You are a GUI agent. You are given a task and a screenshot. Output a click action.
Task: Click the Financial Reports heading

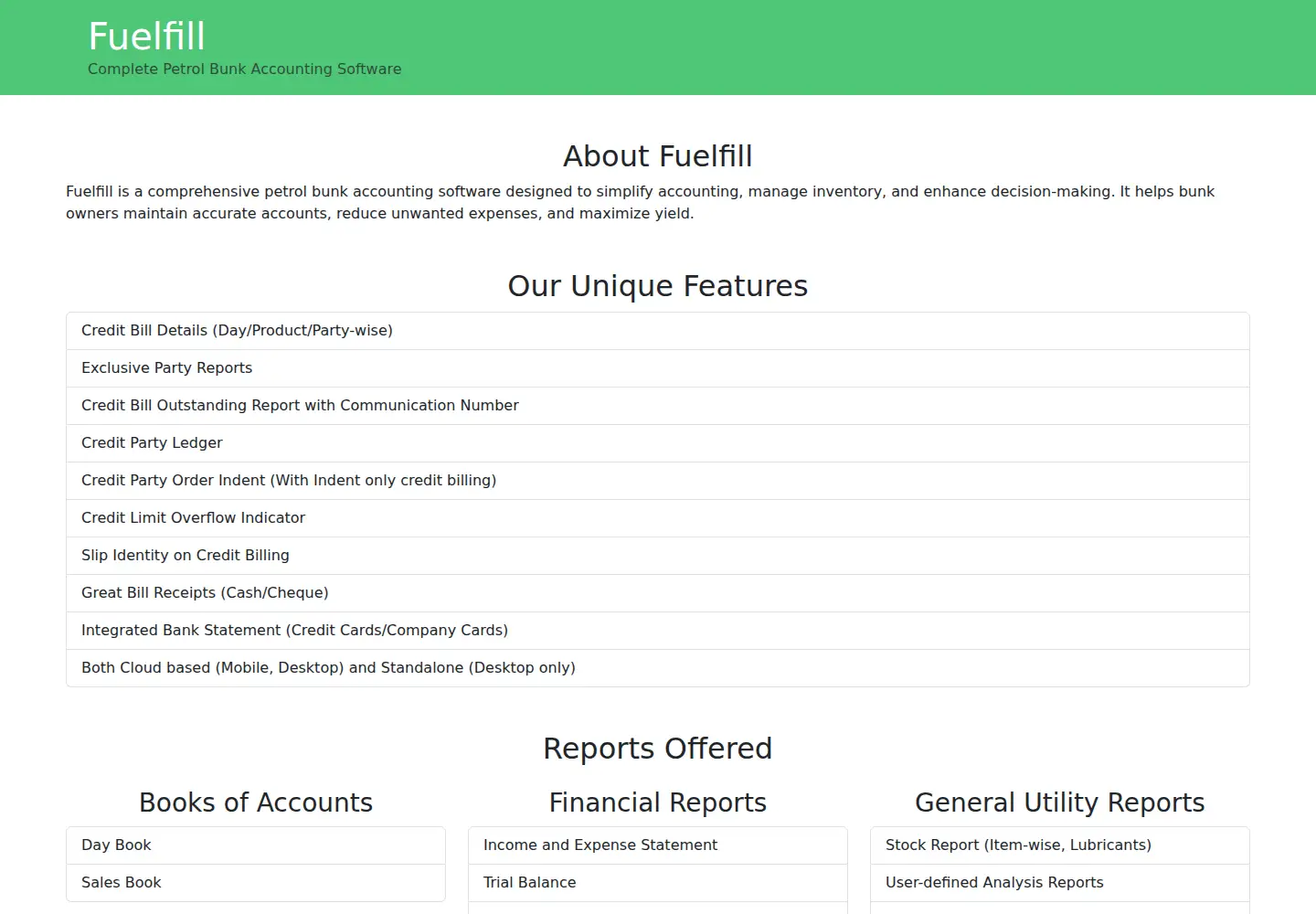click(x=658, y=802)
